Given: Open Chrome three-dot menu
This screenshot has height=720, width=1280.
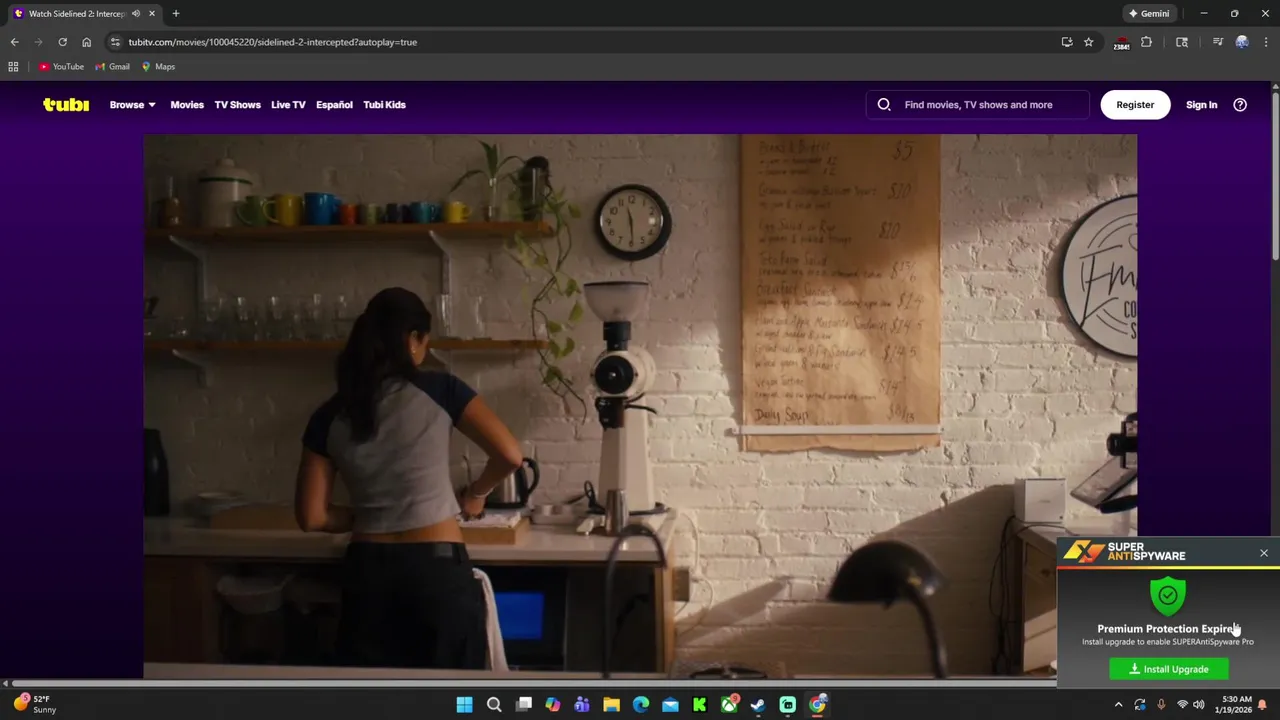Looking at the screenshot, I should (1266, 42).
